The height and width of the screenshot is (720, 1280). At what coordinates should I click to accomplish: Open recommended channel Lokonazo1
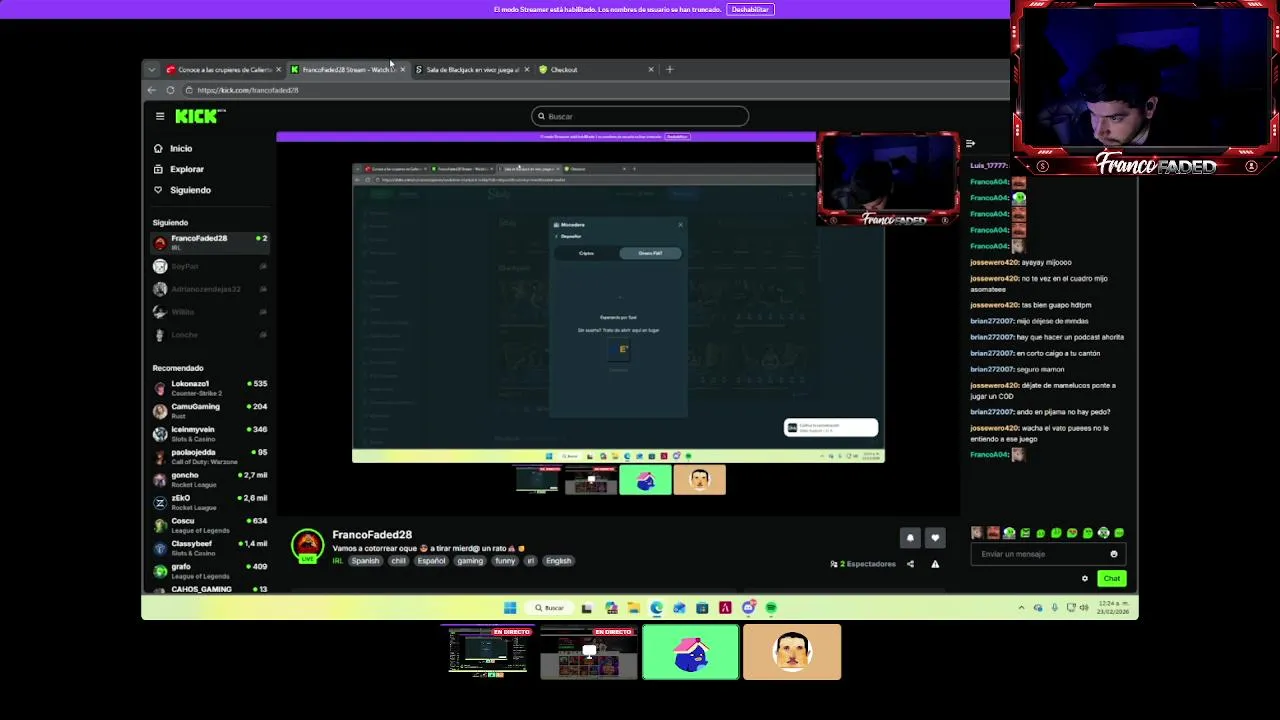pyautogui.click(x=210, y=388)
